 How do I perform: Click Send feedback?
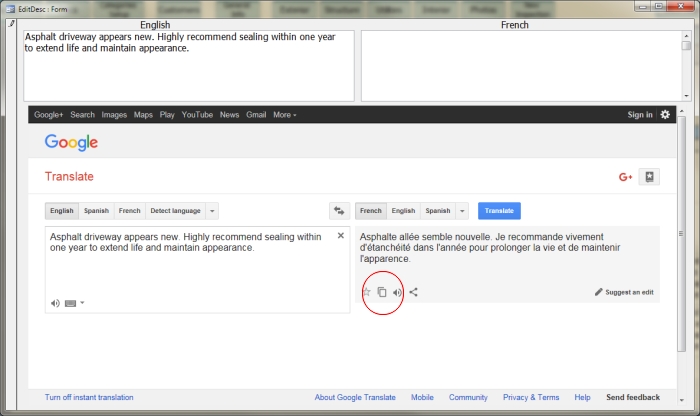(633, 397)
